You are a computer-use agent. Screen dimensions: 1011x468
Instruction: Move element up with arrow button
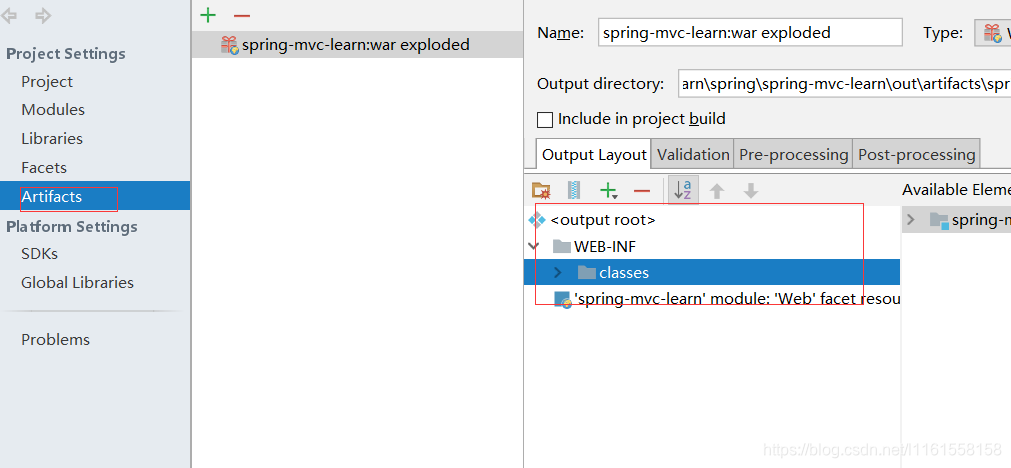(717, 190)
